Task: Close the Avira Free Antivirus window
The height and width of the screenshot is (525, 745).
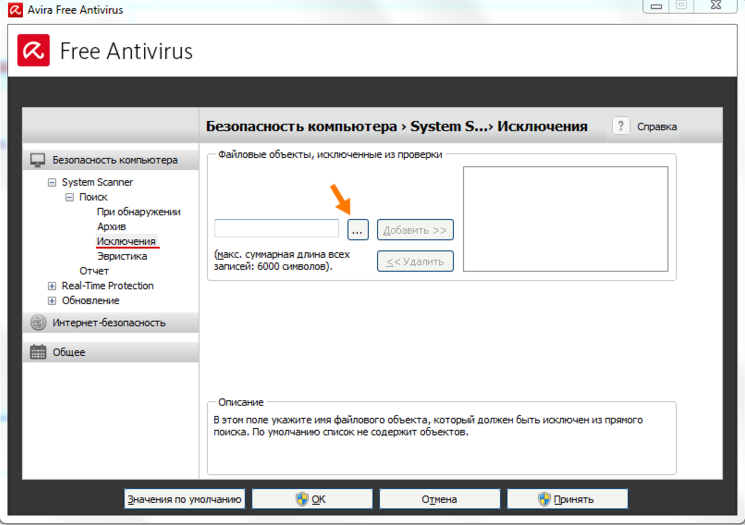Action: pos(716,6)
